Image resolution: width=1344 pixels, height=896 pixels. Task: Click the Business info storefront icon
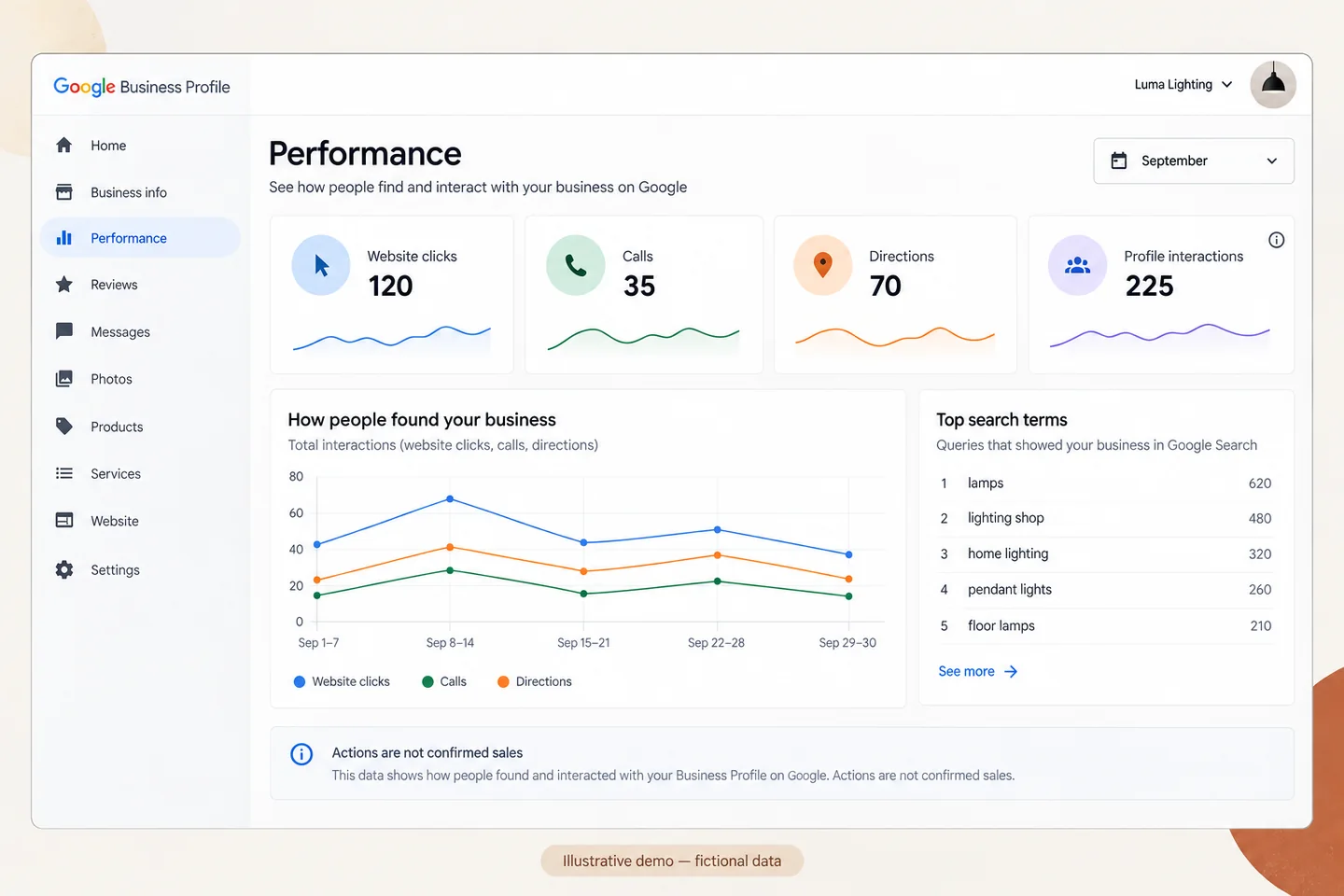[x=63, y=191]
